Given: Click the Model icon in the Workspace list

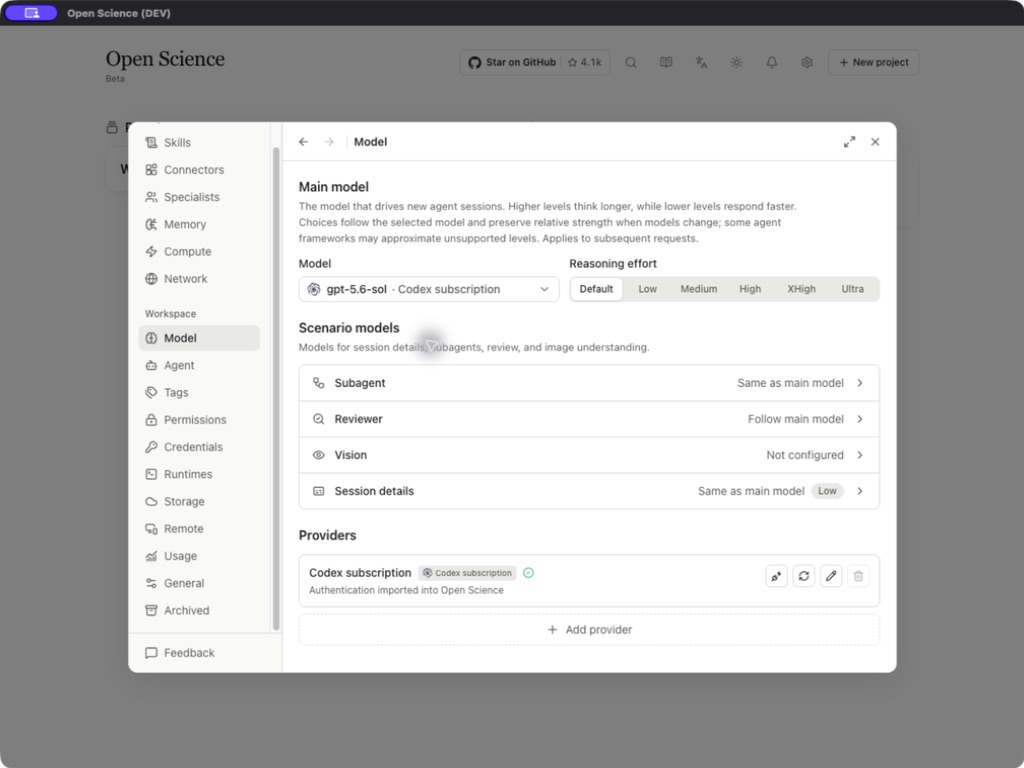Looking at the screenshot, I should pos(152,338).
